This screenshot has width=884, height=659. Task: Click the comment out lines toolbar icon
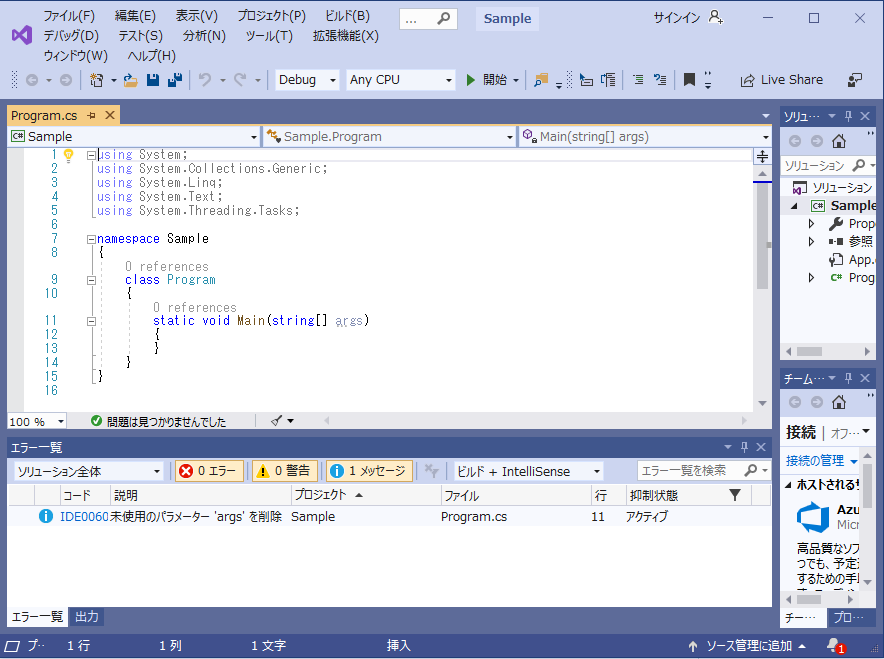click(638, 80)
